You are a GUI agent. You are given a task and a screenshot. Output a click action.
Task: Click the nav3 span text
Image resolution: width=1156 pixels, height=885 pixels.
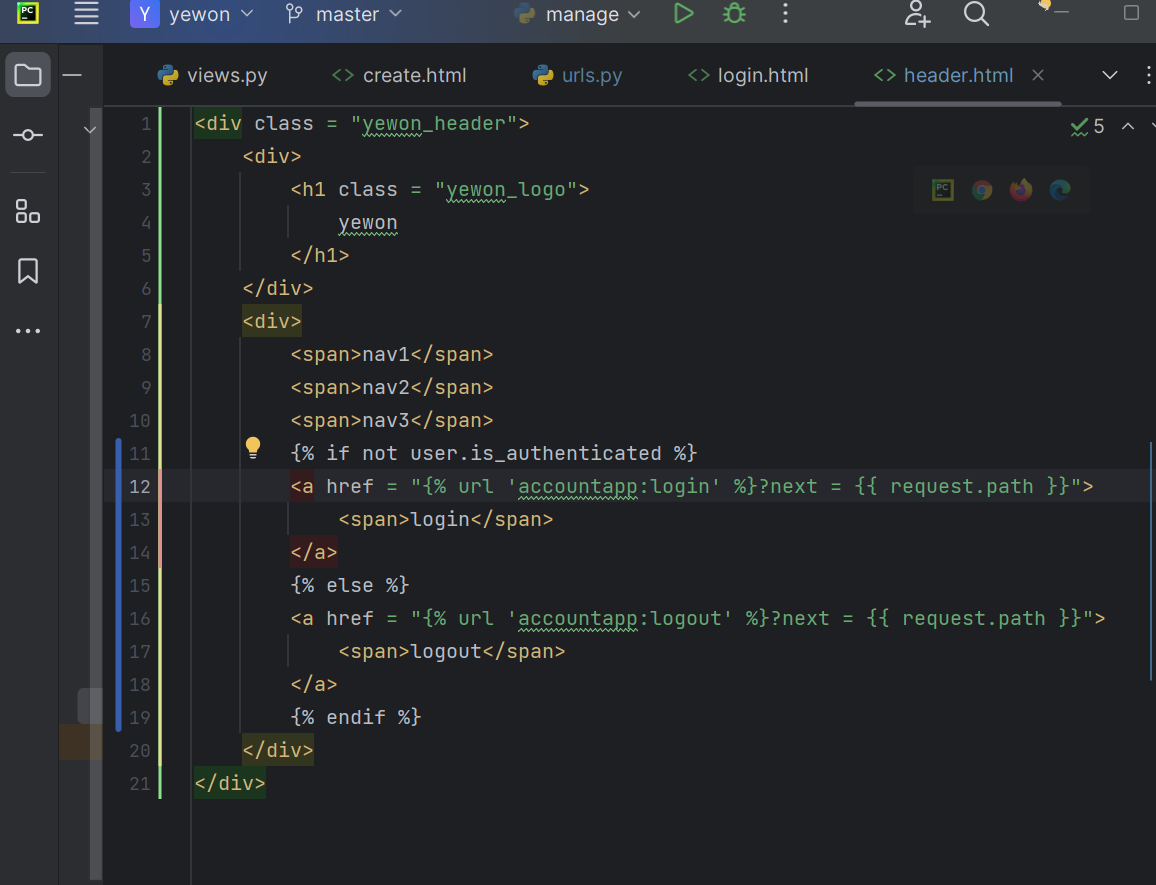point(386,420)
